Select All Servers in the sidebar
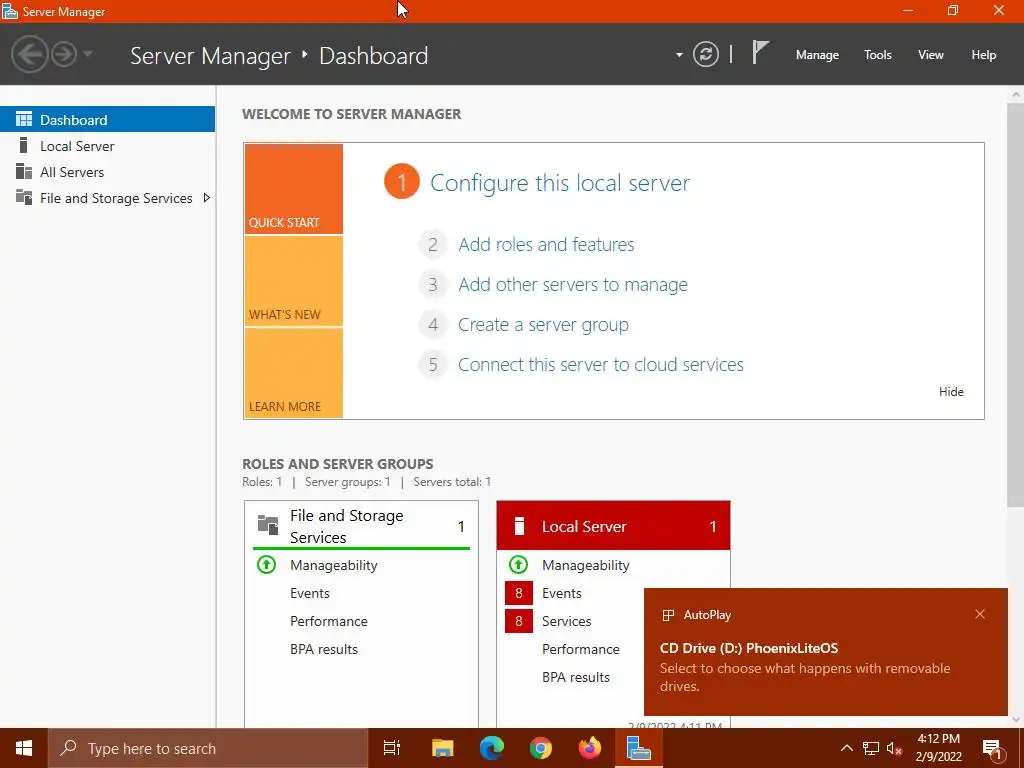 (x=107, y=172)
